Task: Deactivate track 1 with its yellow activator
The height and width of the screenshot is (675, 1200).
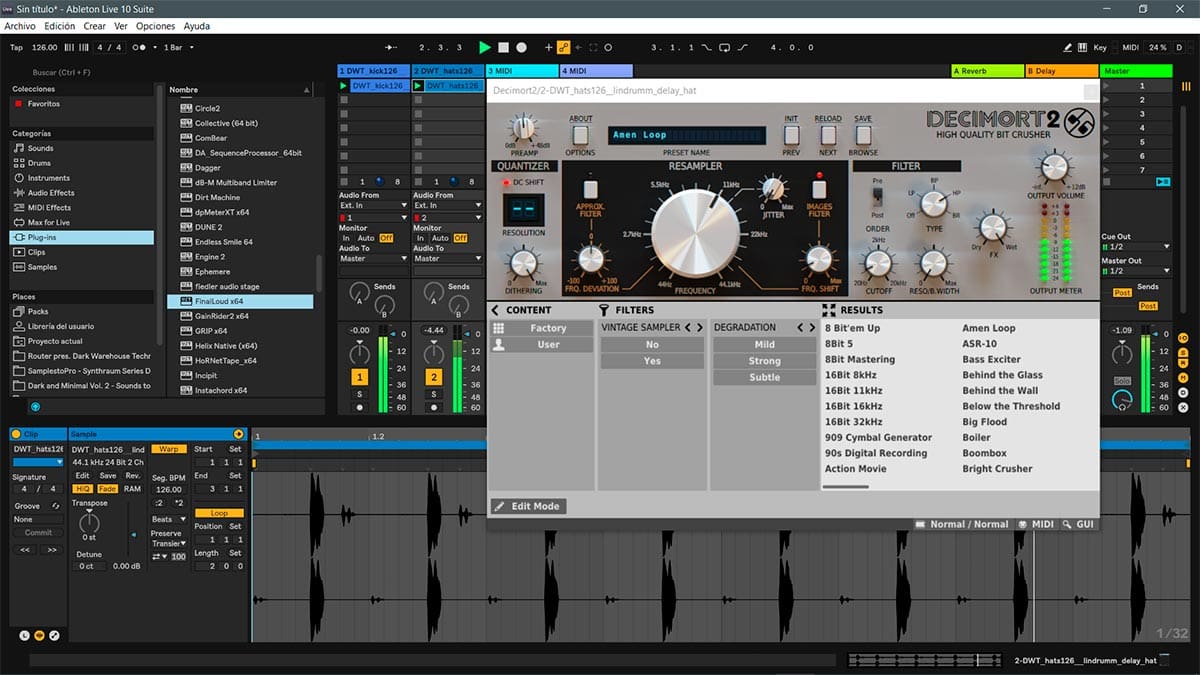Action: (360, 377)
